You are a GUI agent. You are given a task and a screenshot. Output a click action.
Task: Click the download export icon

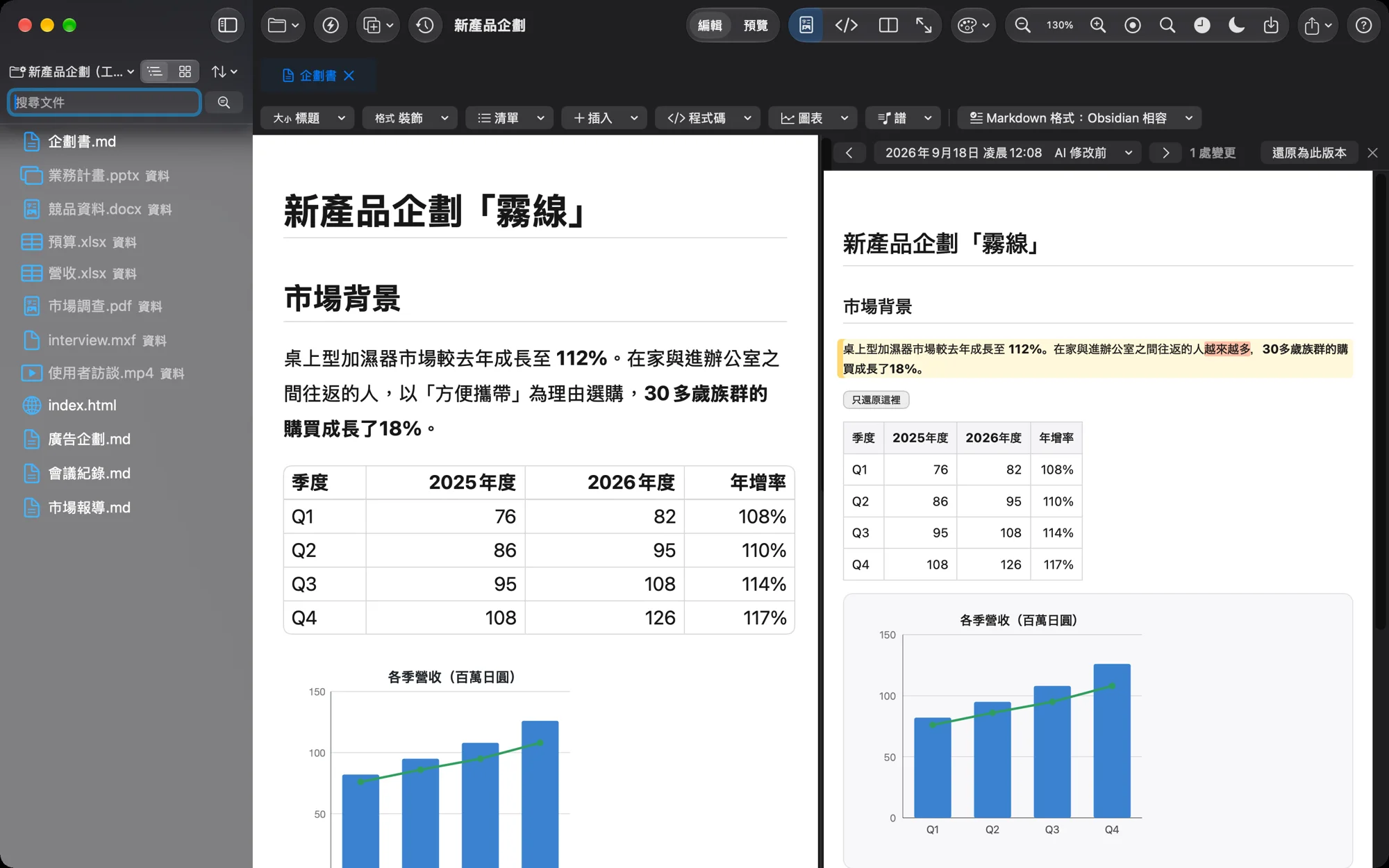coord(1271,26)
